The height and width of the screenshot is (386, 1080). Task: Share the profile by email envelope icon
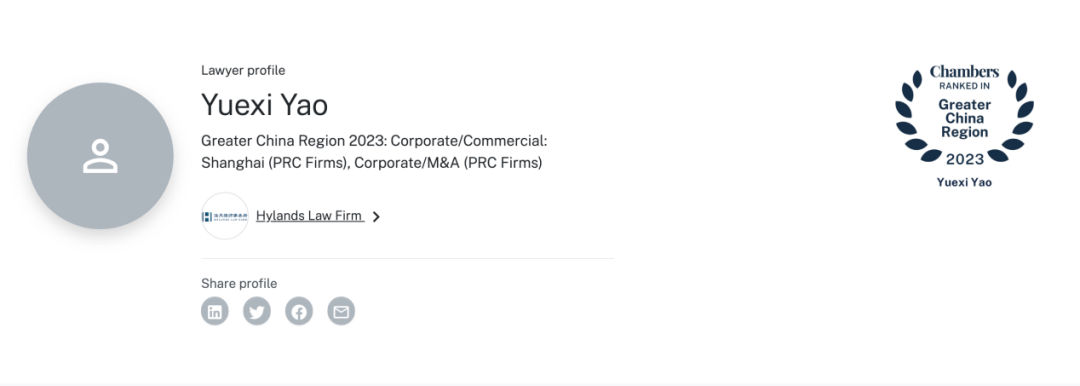(341, 312)
